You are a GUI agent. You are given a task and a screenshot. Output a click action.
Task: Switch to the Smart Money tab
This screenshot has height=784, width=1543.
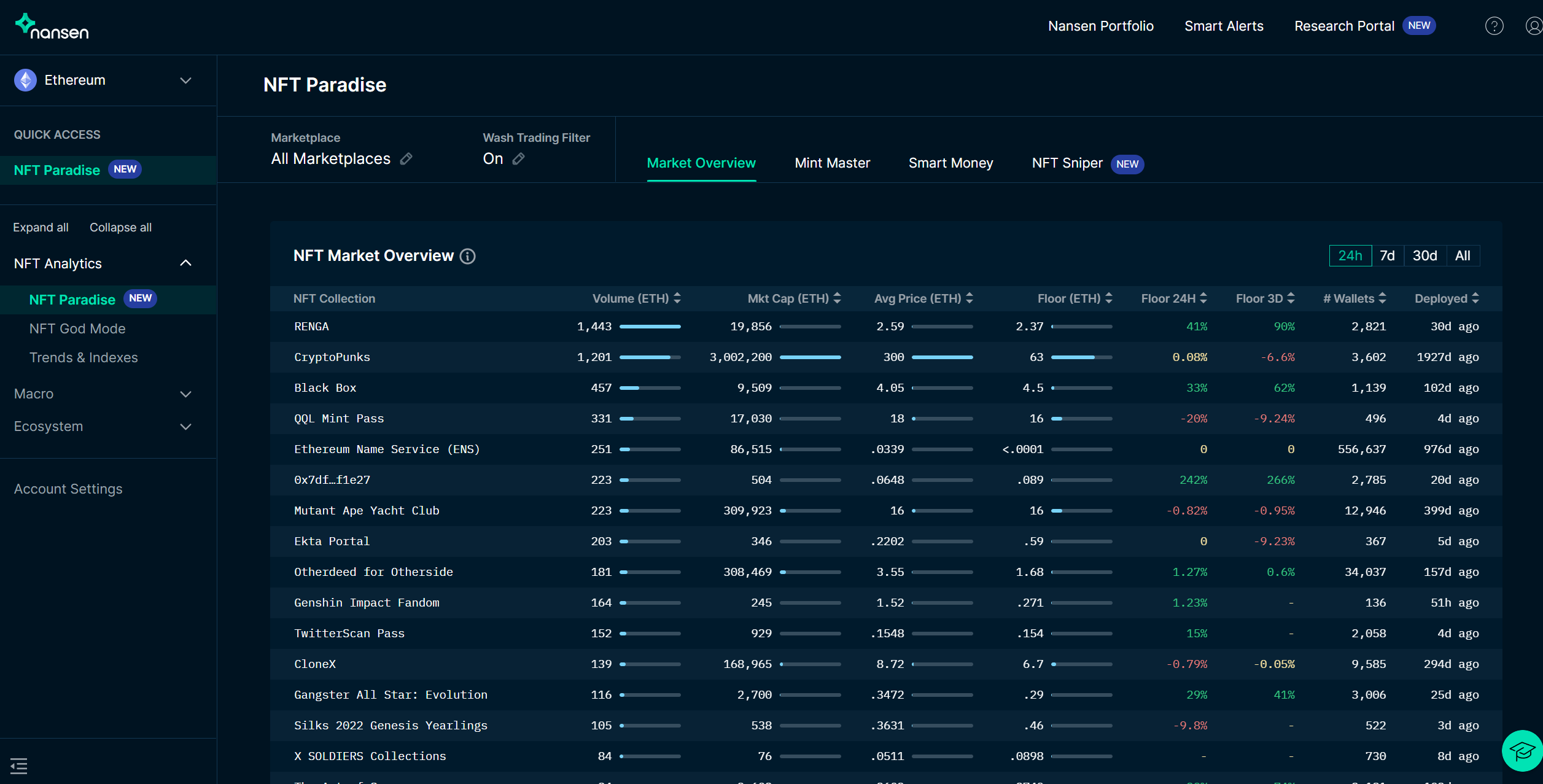pyautogui.click(x=951, y=163)
